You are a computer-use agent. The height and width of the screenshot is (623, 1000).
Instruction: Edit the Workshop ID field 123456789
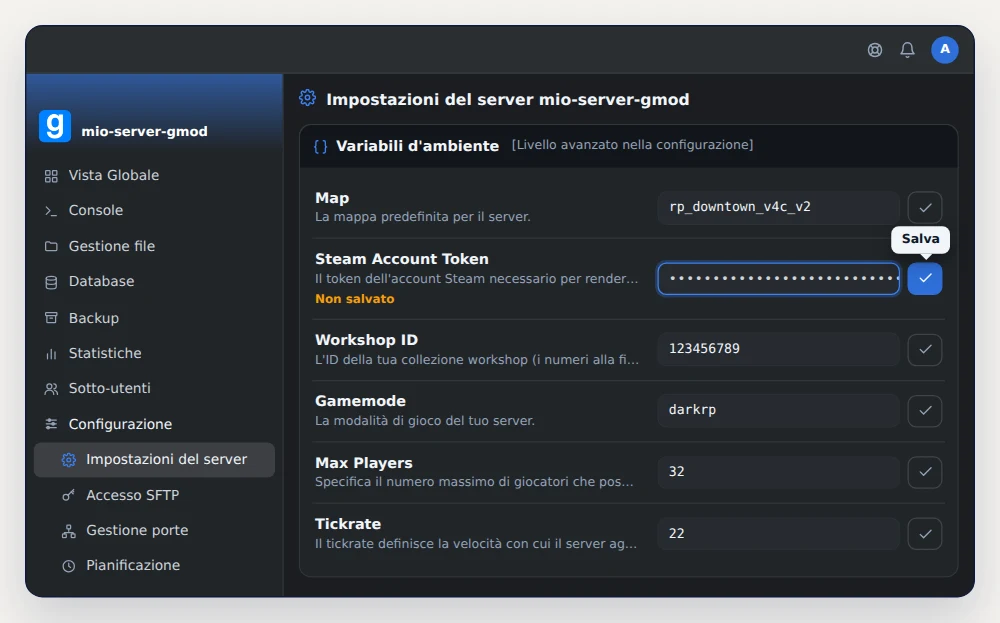click(778, 349)
